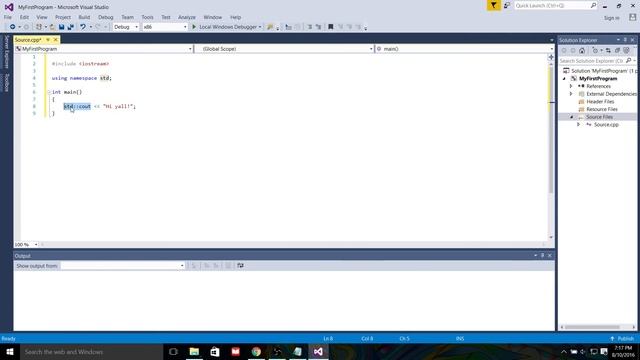Open Google Chrome from the taskbar
Image resolution: width=640 pixels, height=360 pixels.
[256, 351]
